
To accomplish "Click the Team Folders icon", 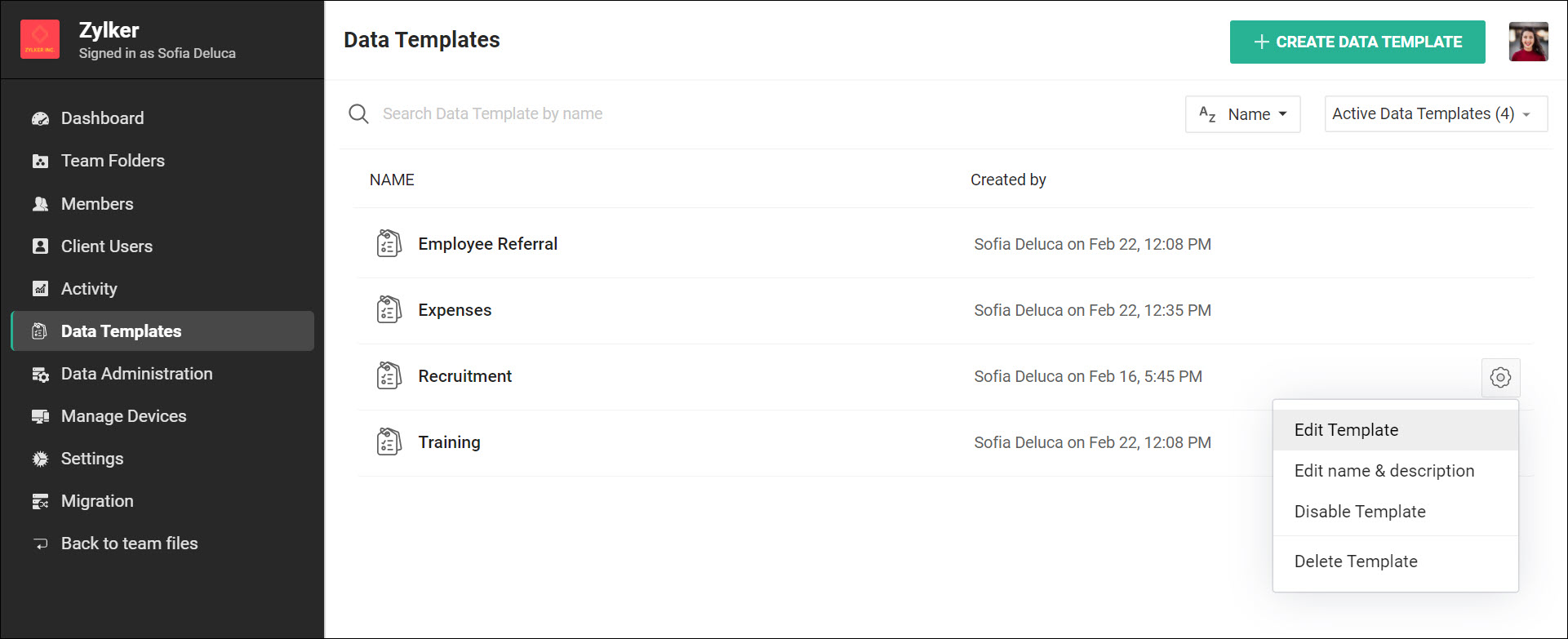I will coord(40,161).
